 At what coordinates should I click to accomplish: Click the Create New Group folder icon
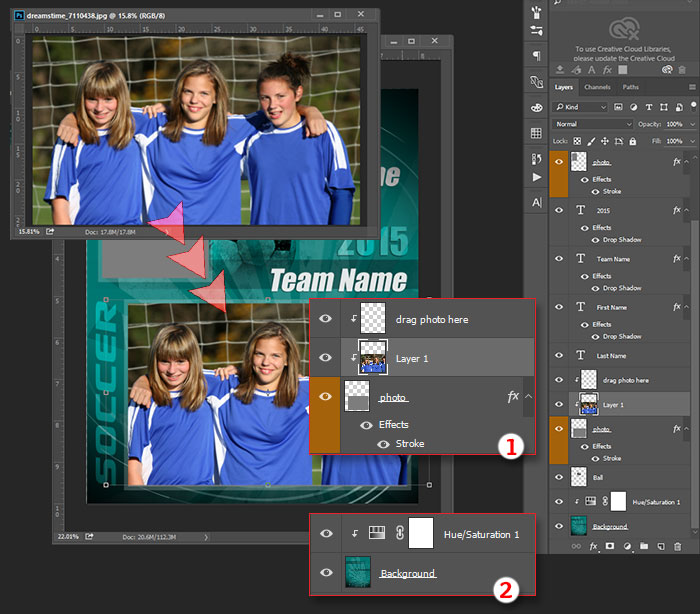[644, 546]
